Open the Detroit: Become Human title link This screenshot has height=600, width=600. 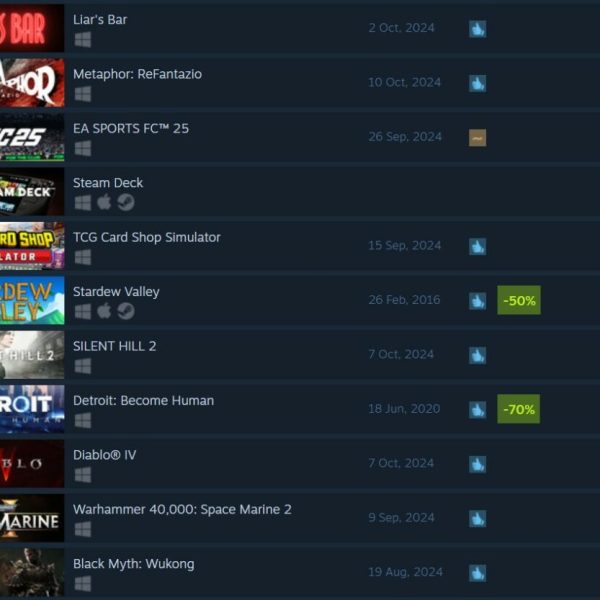[x=143, y=400]
